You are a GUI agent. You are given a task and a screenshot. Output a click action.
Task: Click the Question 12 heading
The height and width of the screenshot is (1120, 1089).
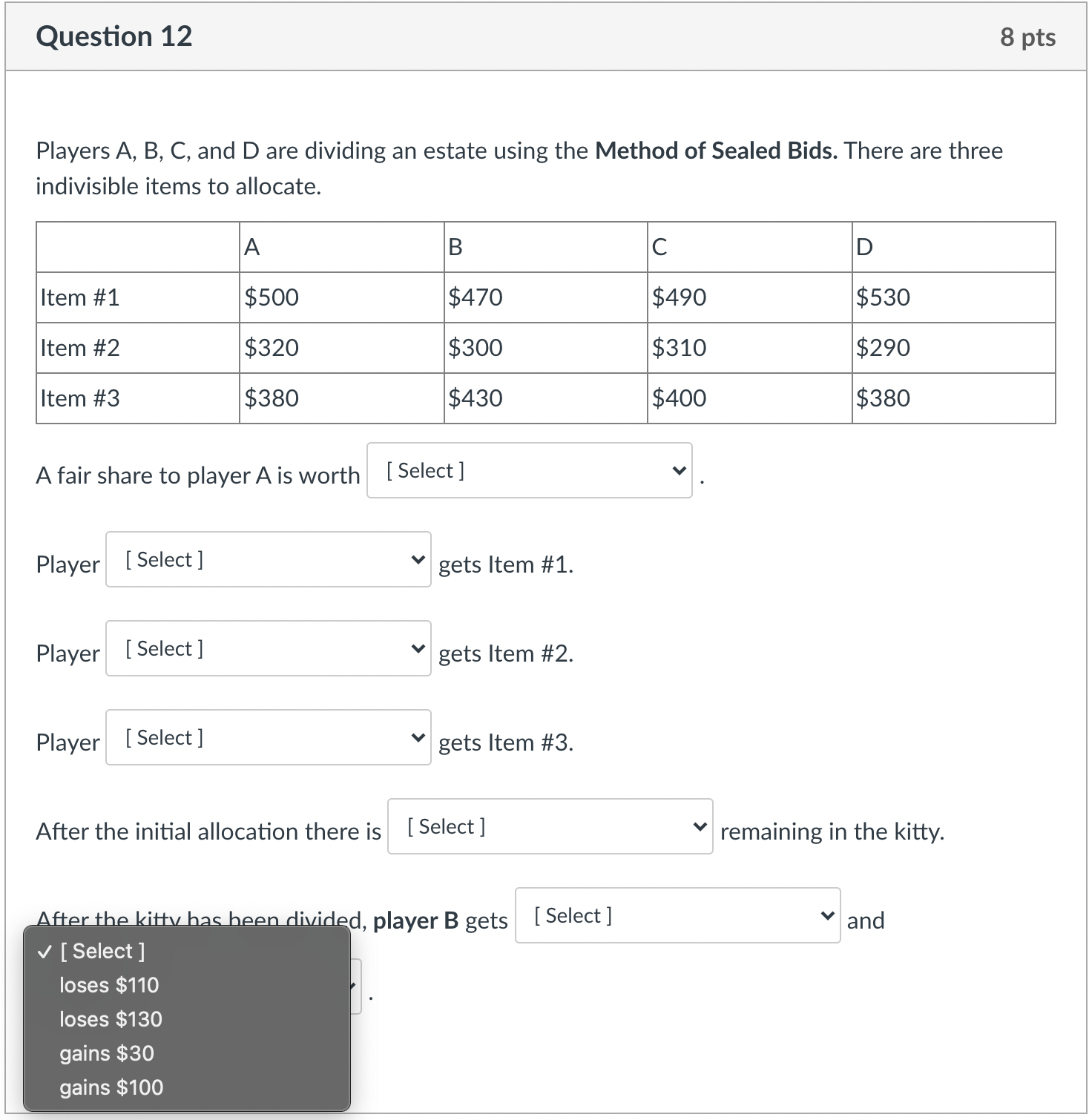(115, 35)
